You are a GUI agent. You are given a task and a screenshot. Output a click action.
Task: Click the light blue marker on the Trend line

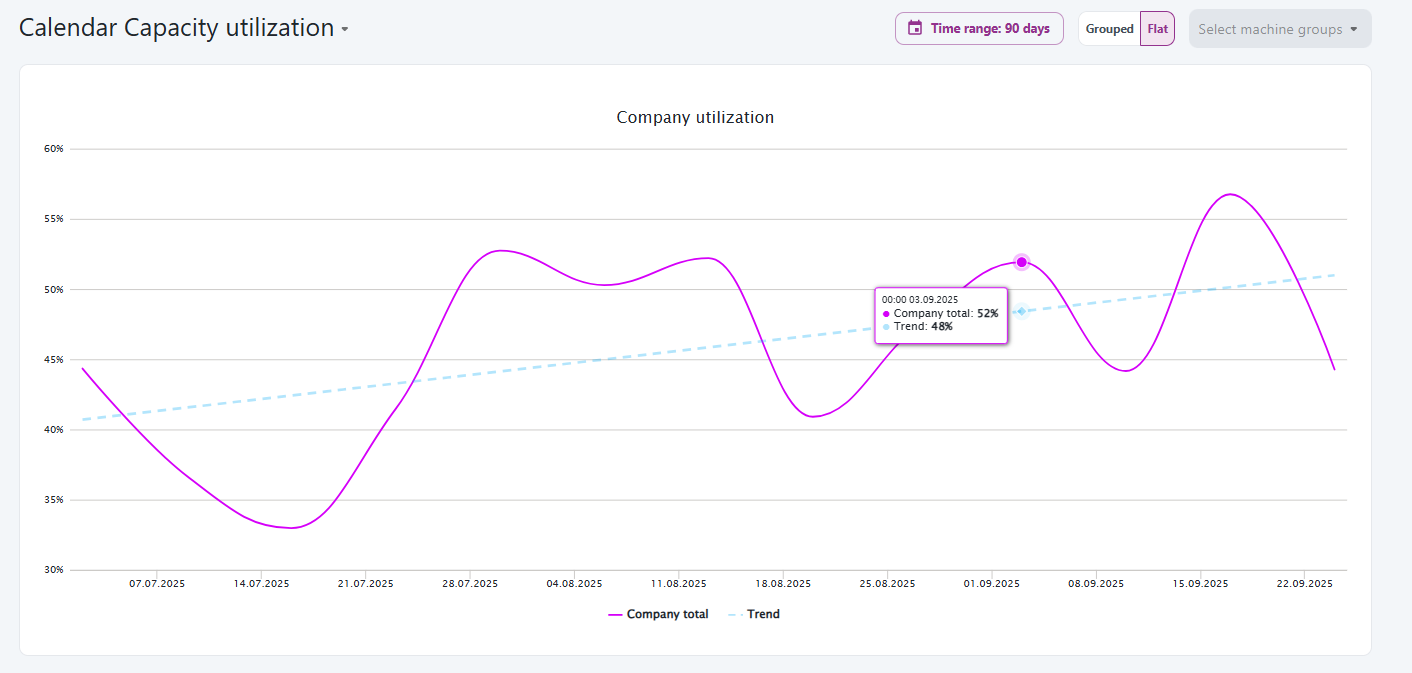pyautogui.click(x=1021, y=311)
